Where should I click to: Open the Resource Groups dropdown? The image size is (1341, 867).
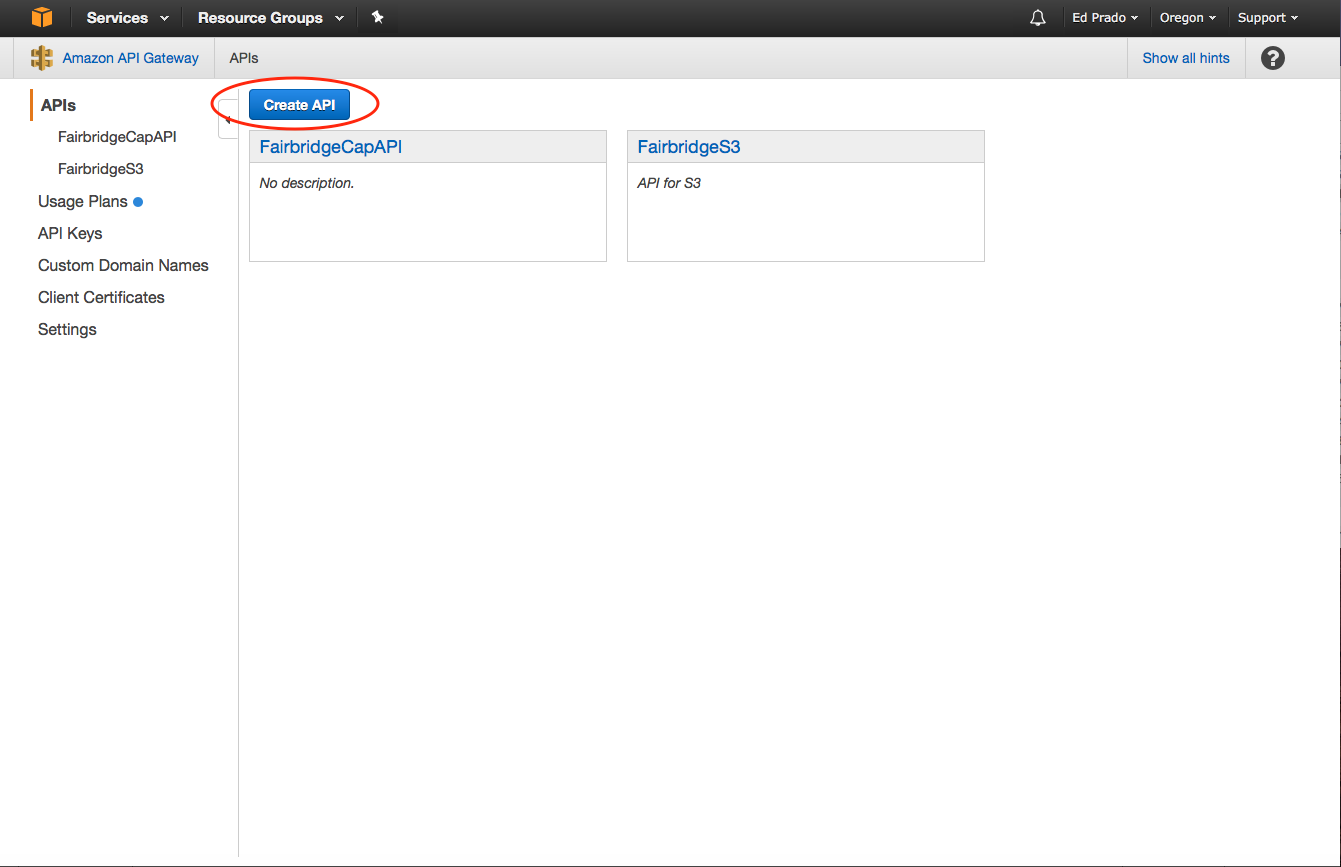click(x=270, y=18)
